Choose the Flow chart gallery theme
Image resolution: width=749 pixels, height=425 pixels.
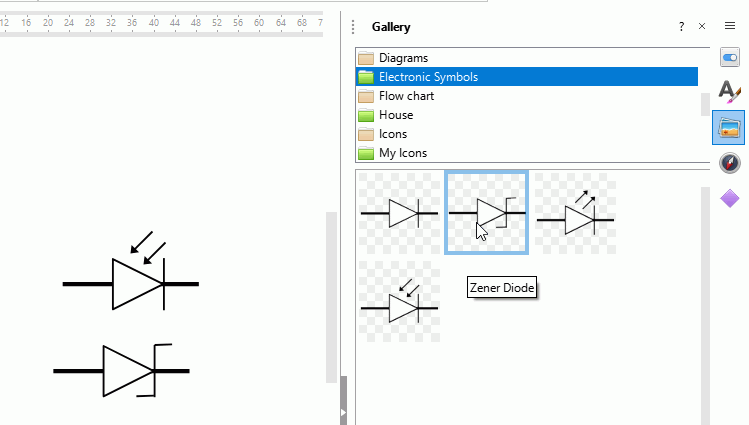coord(406,96)
